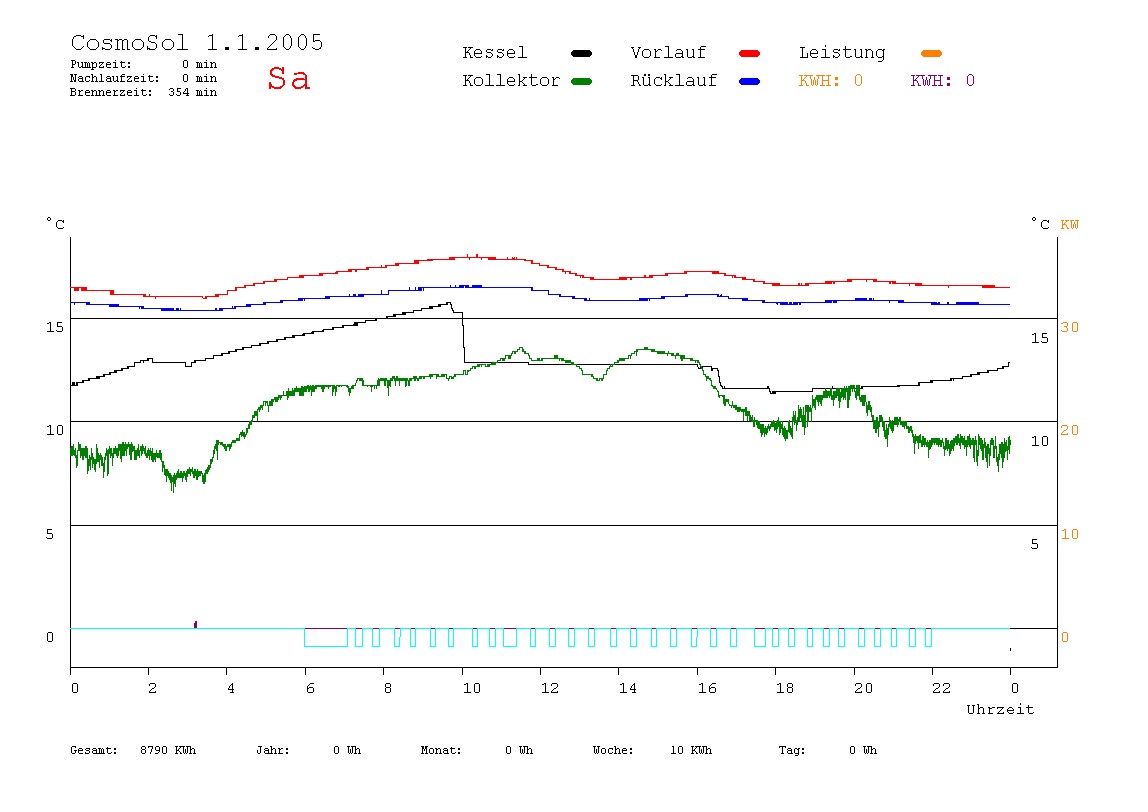Click the '16' hour label on time axis

tap(707, 688)
